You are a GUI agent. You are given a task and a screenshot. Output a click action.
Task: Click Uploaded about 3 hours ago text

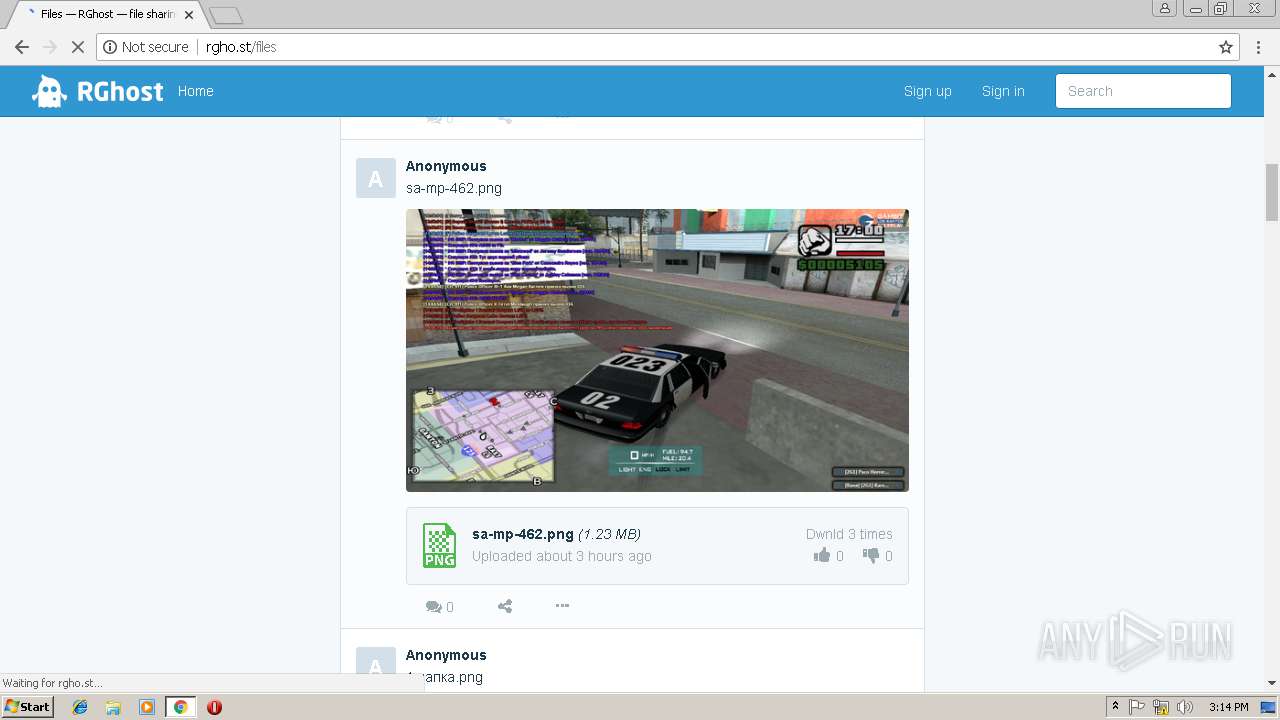[562, 556]
